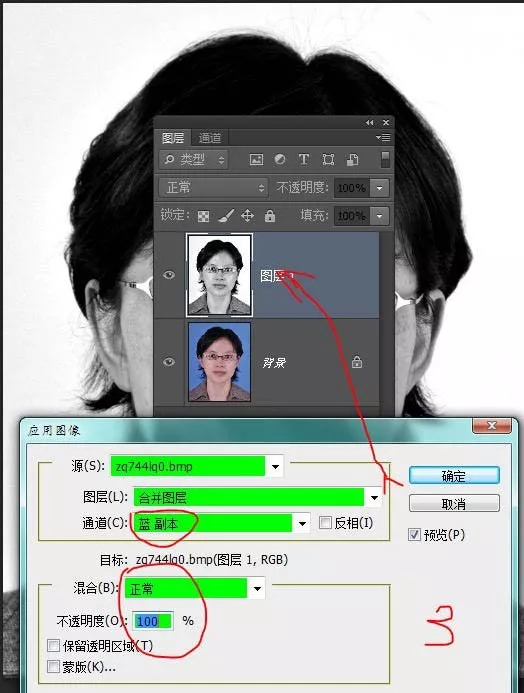524x693 pixels.
Task: Toggle layer filtering switch on the Layers panel
Action: pyautogui.click(x=385, y=160)
